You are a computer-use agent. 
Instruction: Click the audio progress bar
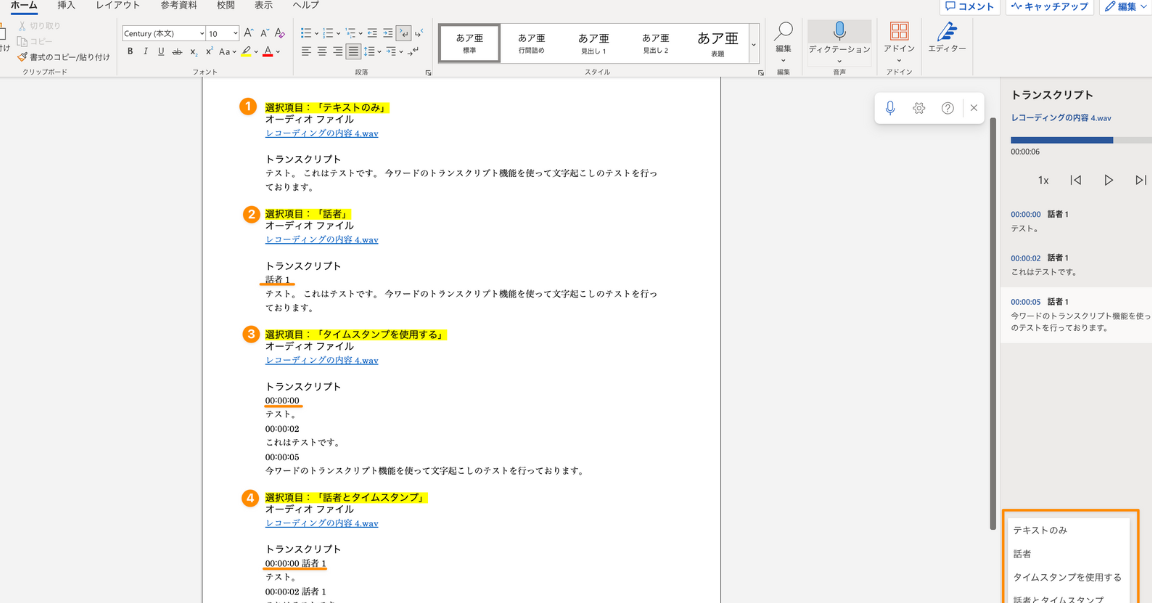[x=1081, y=140]
